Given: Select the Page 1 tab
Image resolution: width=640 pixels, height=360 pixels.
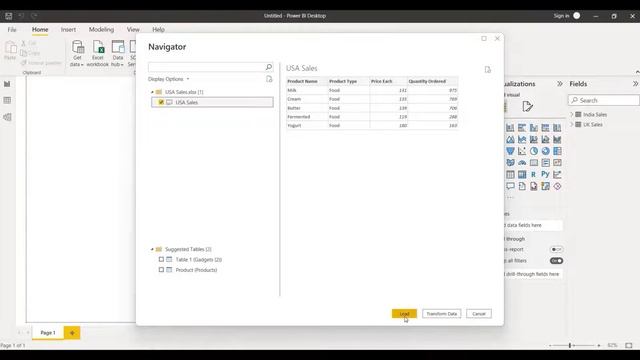Looking at the screenshot, I should click(x=48, y=333).
